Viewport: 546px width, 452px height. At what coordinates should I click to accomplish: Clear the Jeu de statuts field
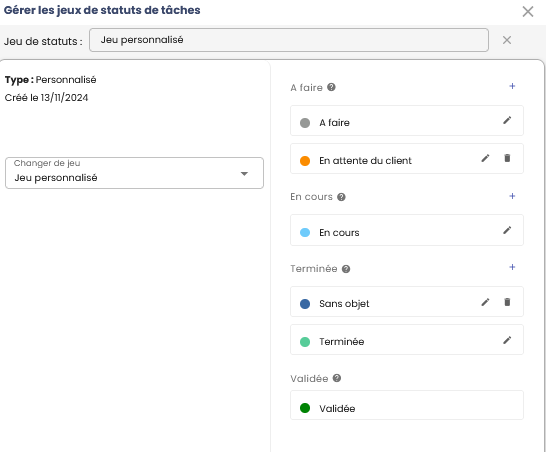[507, 40]
